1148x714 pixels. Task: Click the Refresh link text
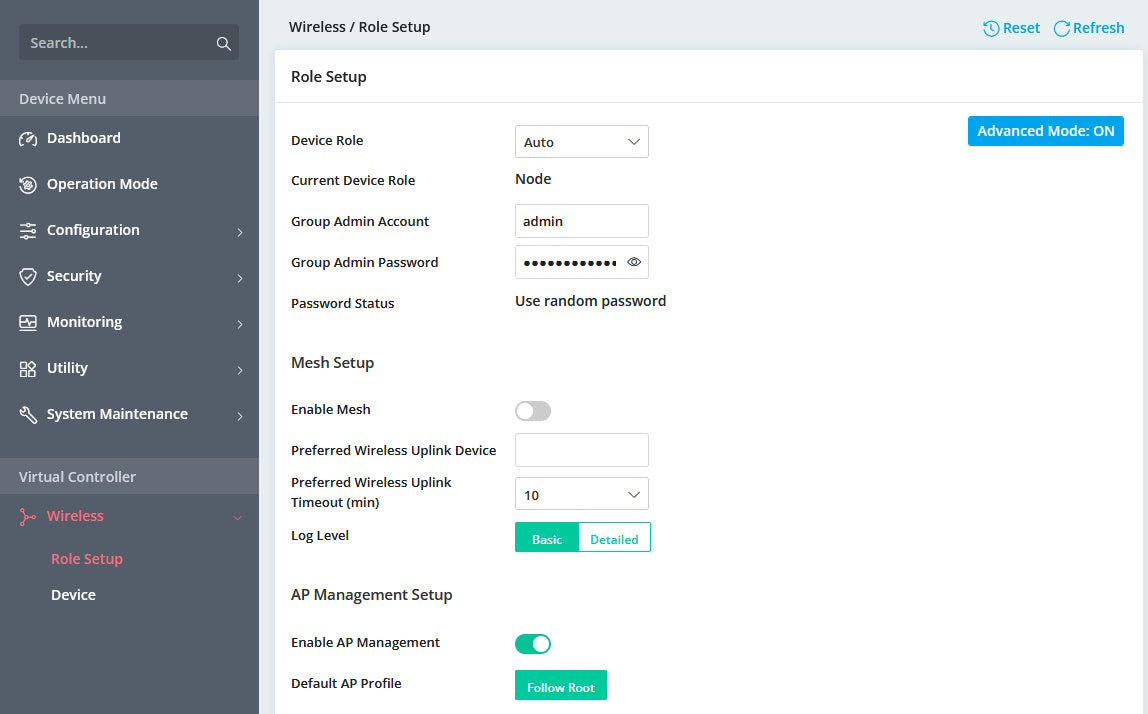(1098, 28)
